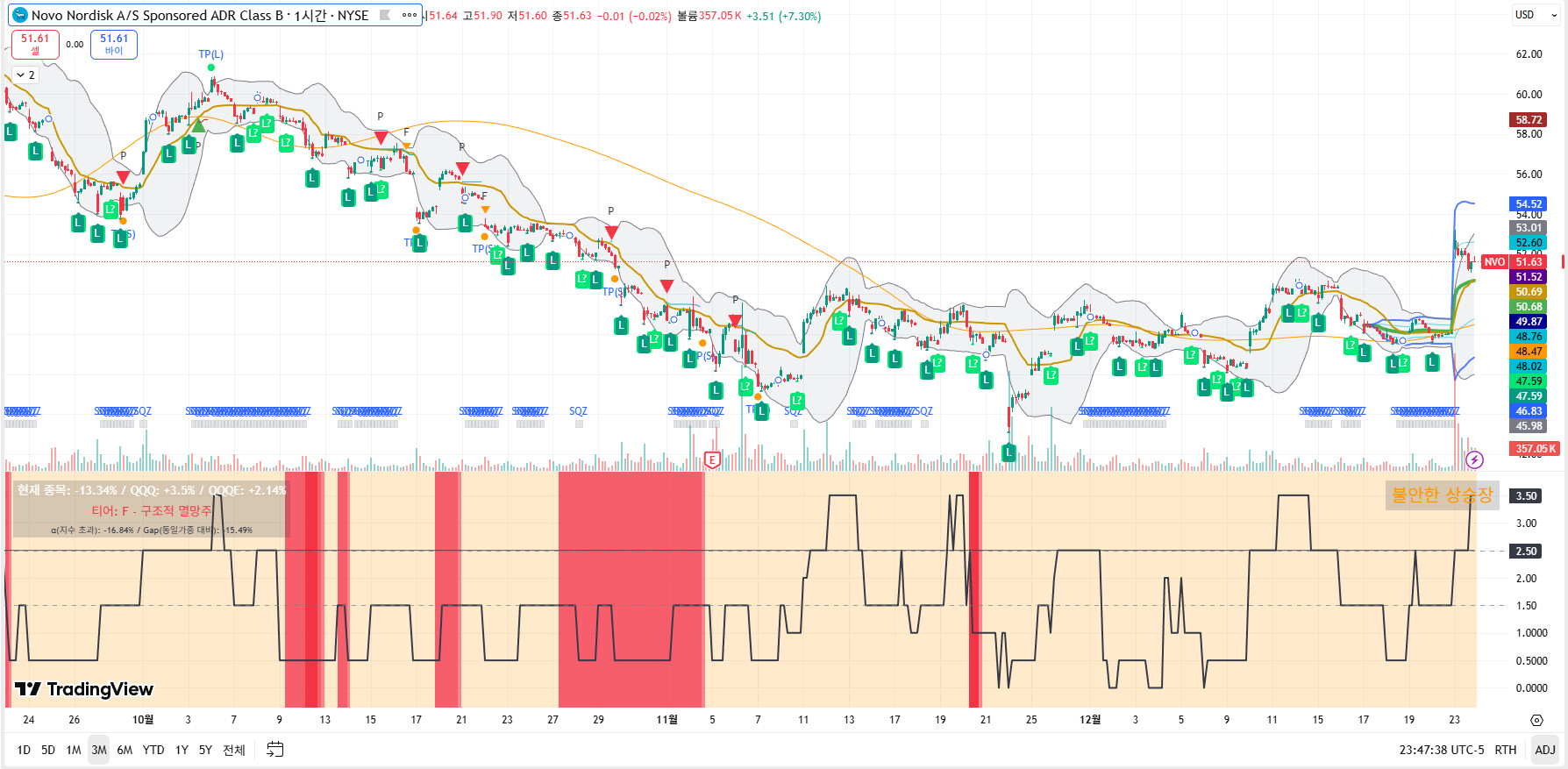
Task: Open the UTC-5 timezone menu
Action: click(x=1442, y=750)
